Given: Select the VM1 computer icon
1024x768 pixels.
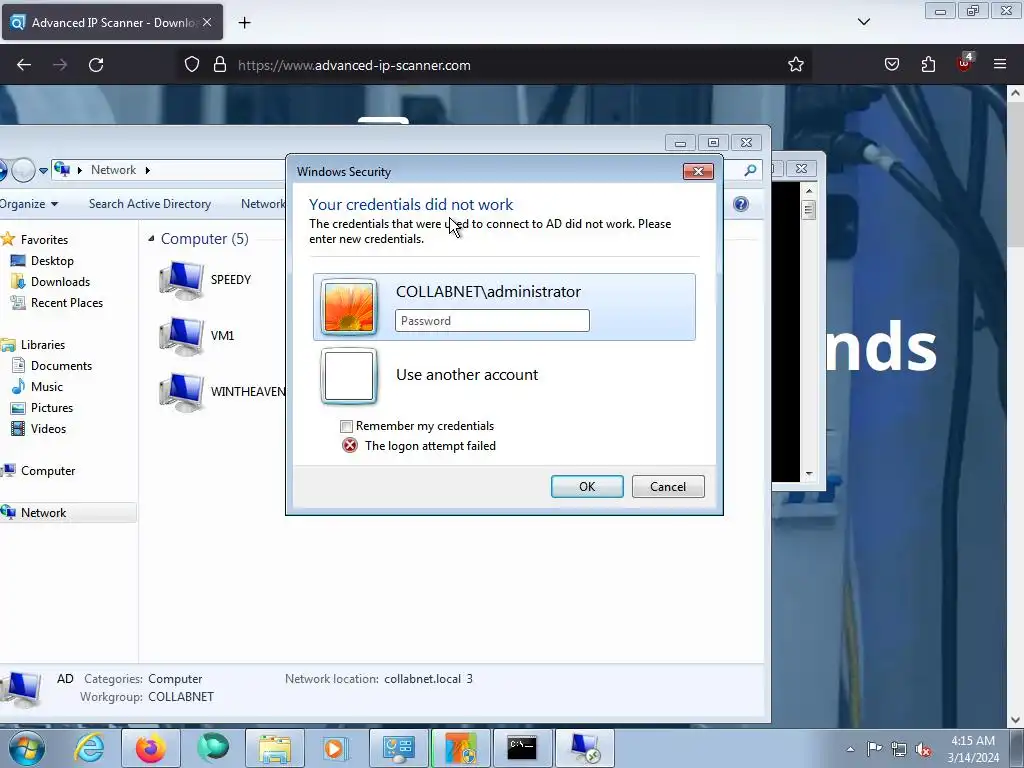Looking at the screenshot, I should 182,336.
